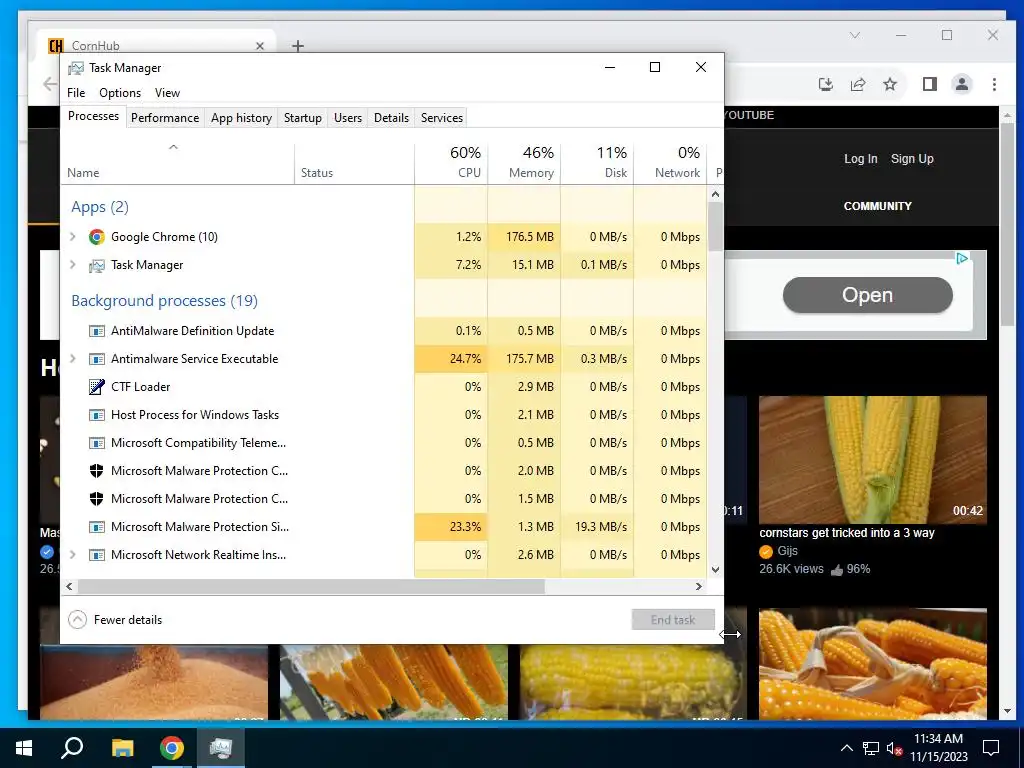Click process list scroll down arrow
Image resolution: width=1024 pixels, height=768 pixels.
(x=715, y=569)
